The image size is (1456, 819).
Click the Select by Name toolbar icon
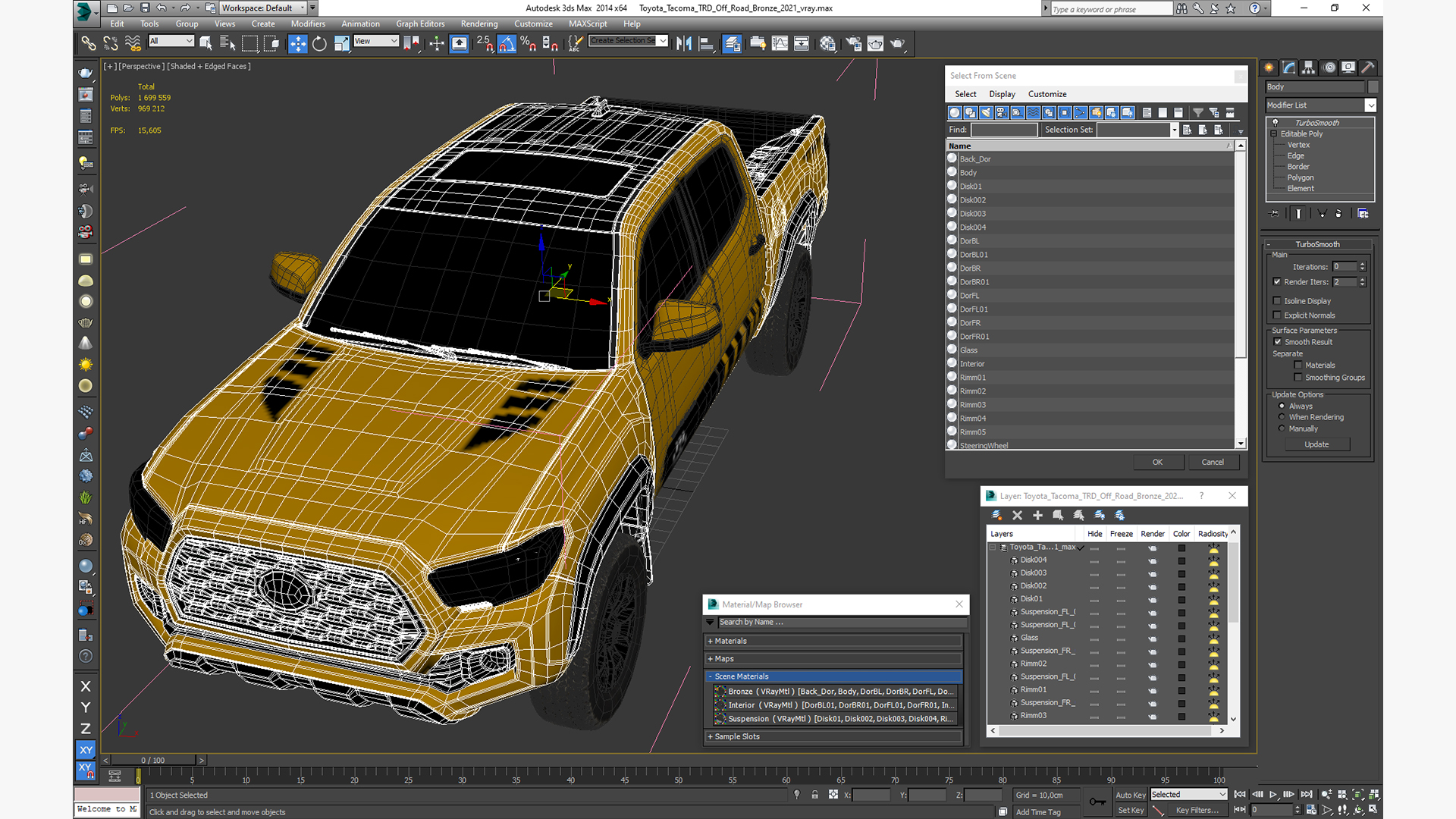(227, 44)
